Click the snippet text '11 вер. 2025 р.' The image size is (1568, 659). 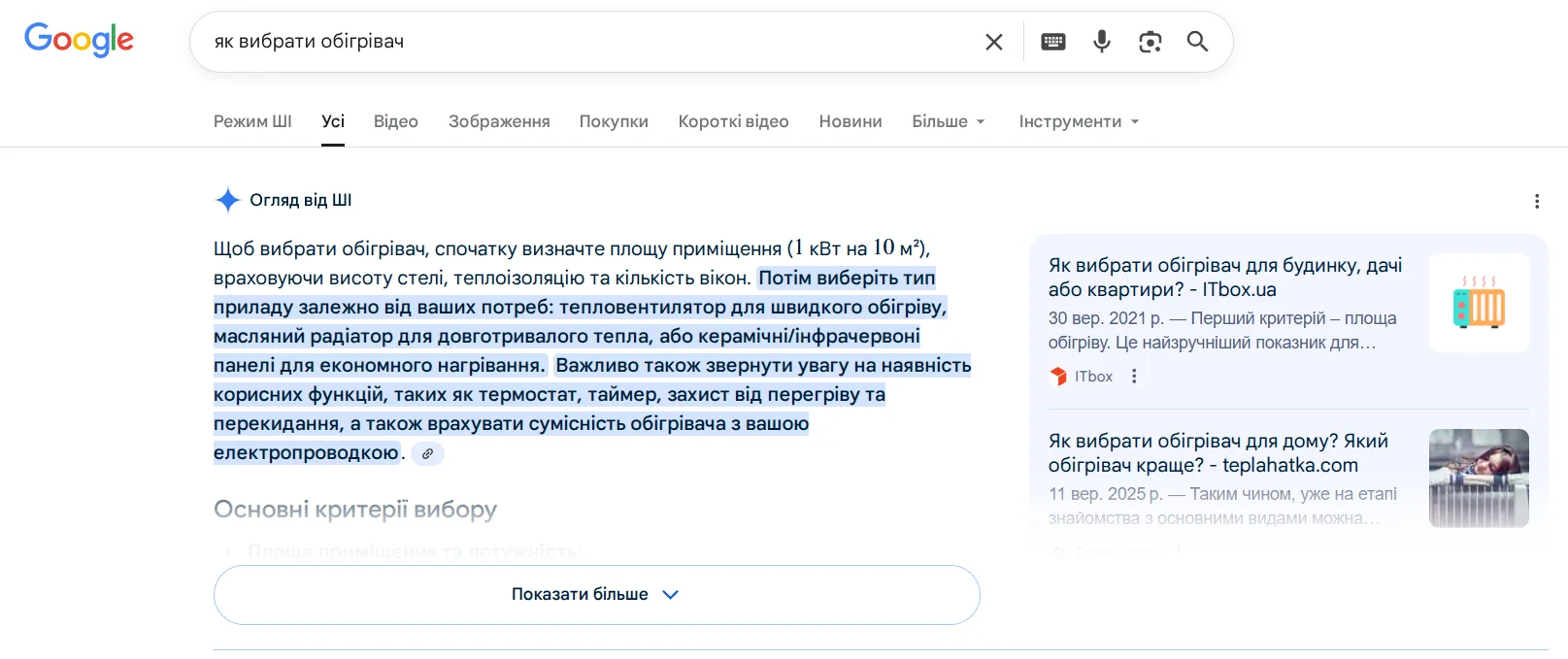click(x=1105, y=494)
